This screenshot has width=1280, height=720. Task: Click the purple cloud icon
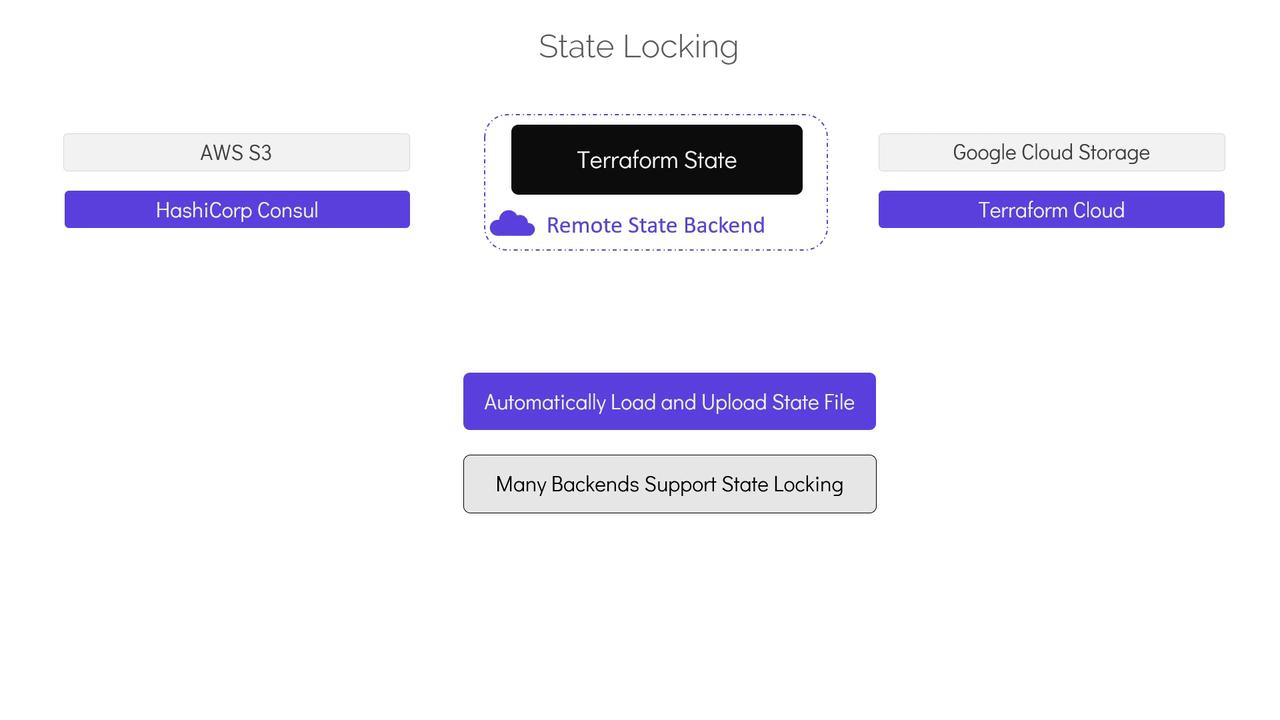[512, 224]
